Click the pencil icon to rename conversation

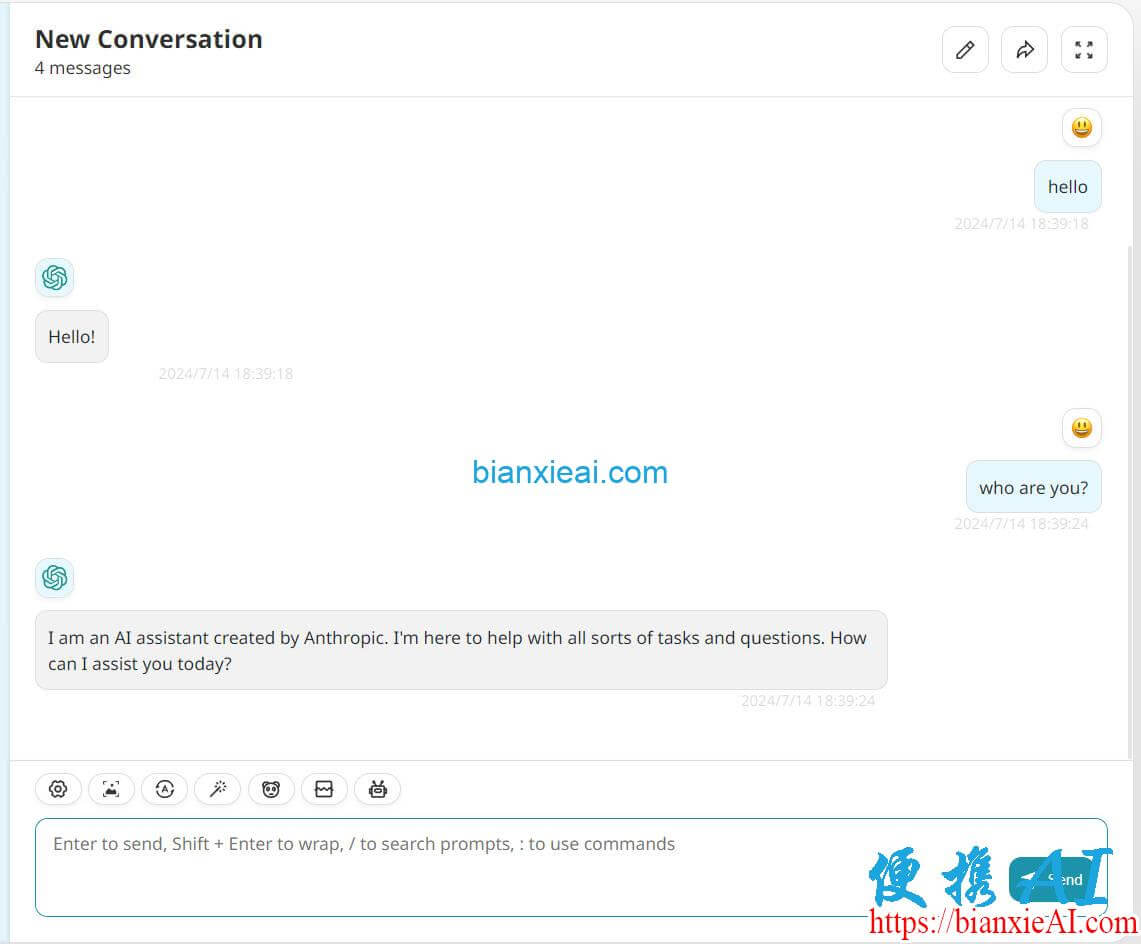coord(965,50)
